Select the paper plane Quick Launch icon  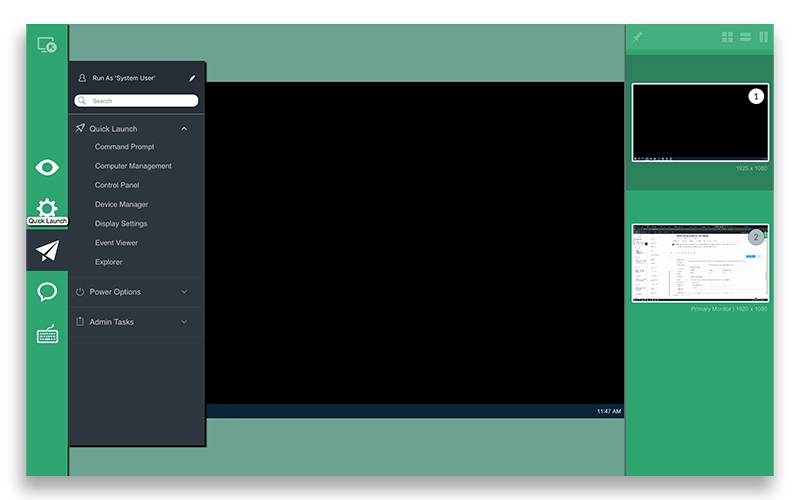point(47,251)
